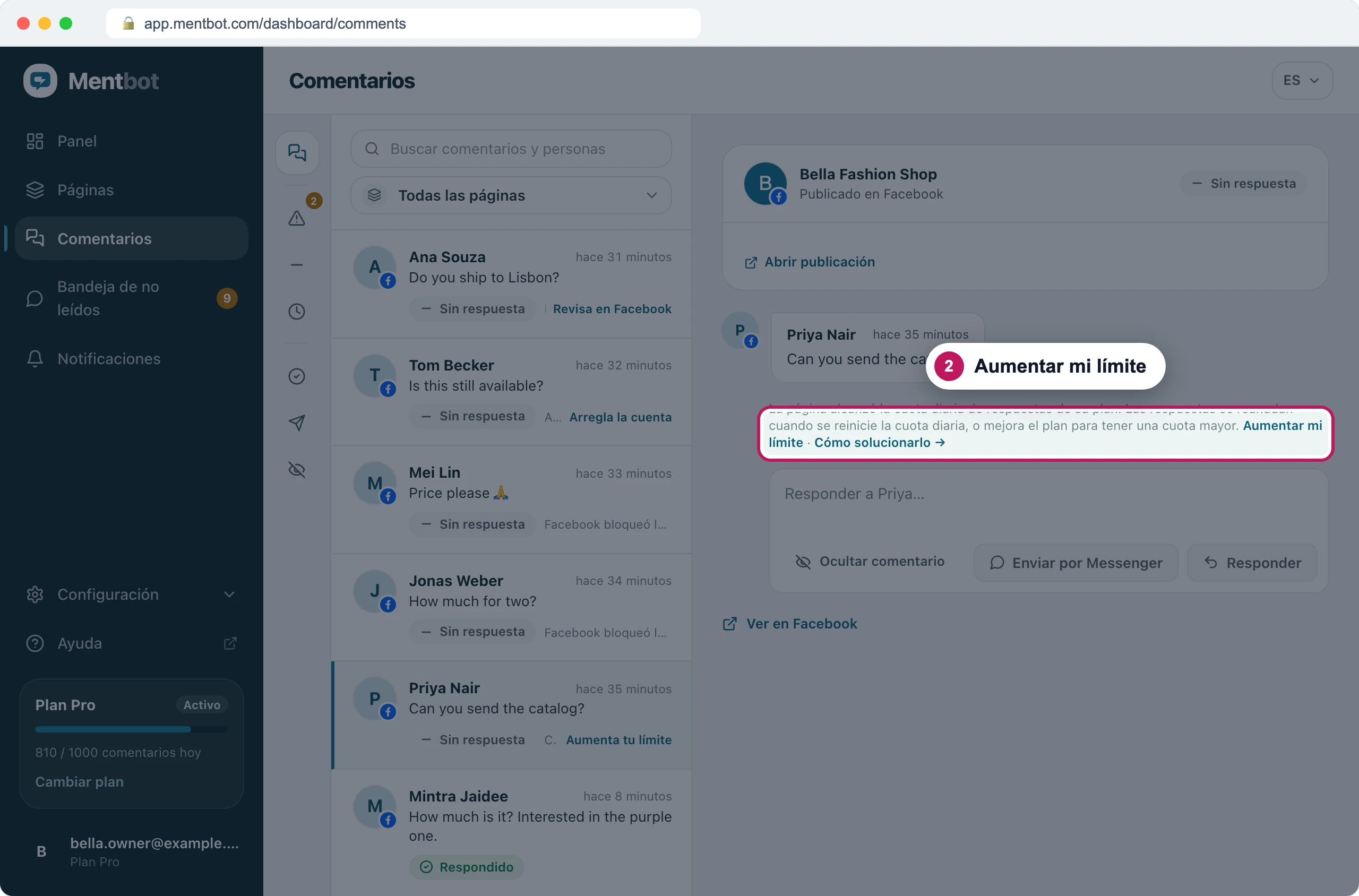
Task: Click the Arregla la cuenta link
Action: coord(620,417)
